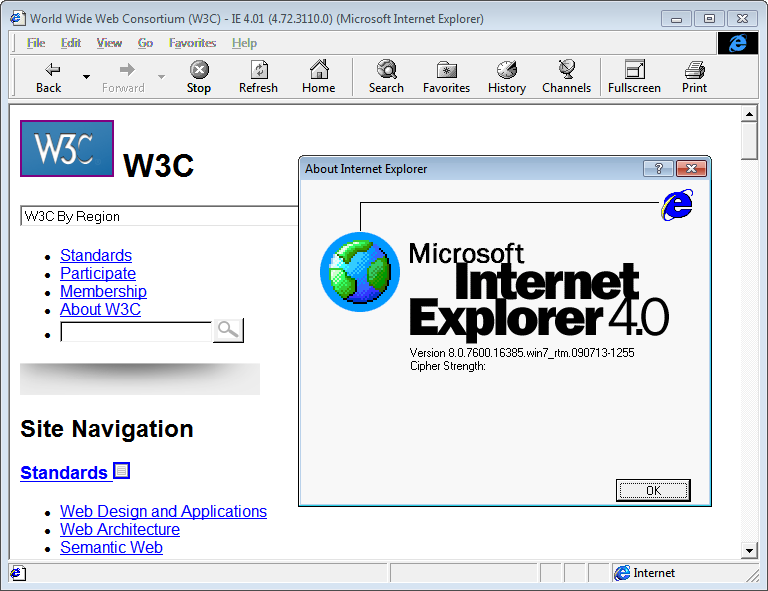Open the View menu
This screenshot has width=768, height=591.
click(109, 43)
